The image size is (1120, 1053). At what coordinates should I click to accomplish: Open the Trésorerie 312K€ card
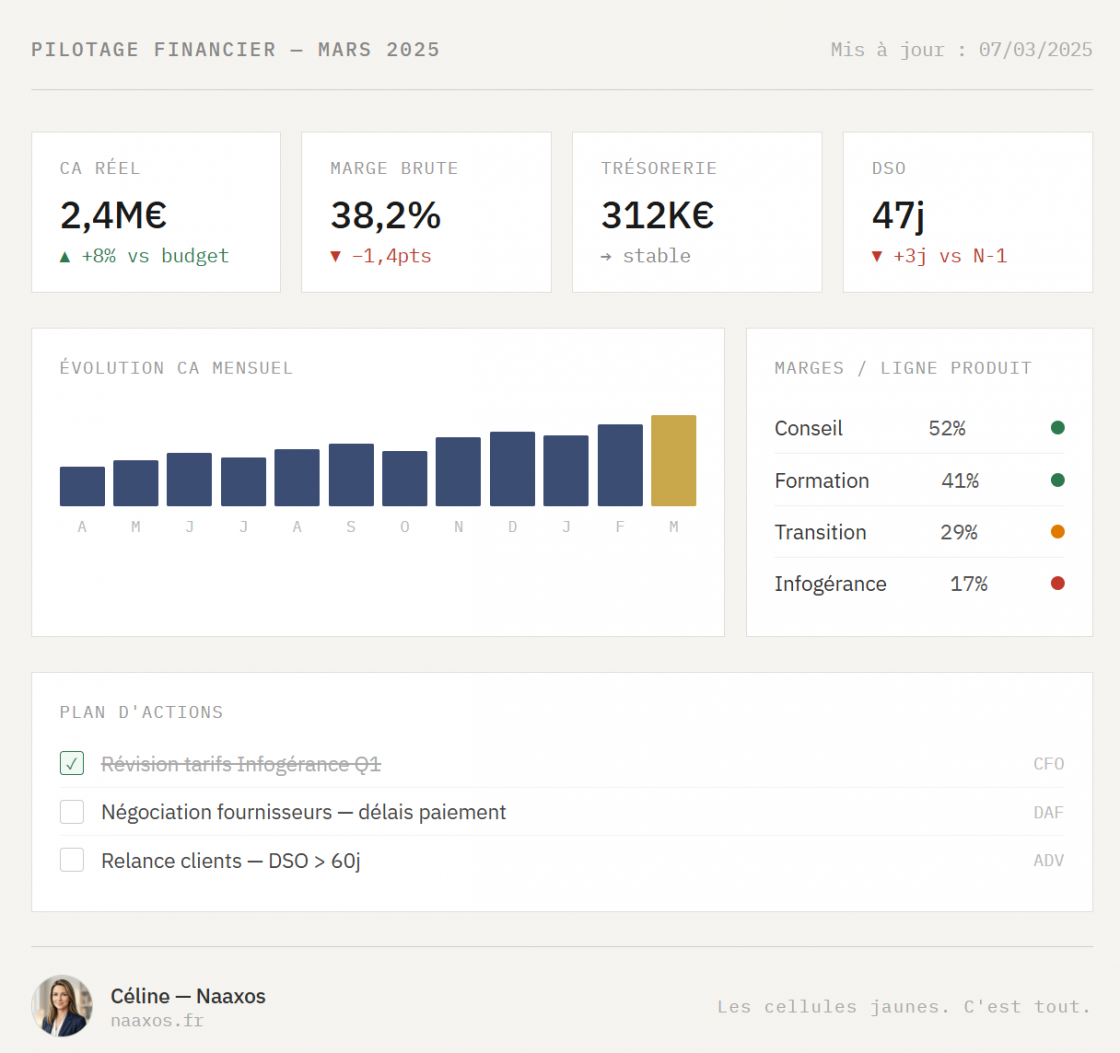[696, 212]
